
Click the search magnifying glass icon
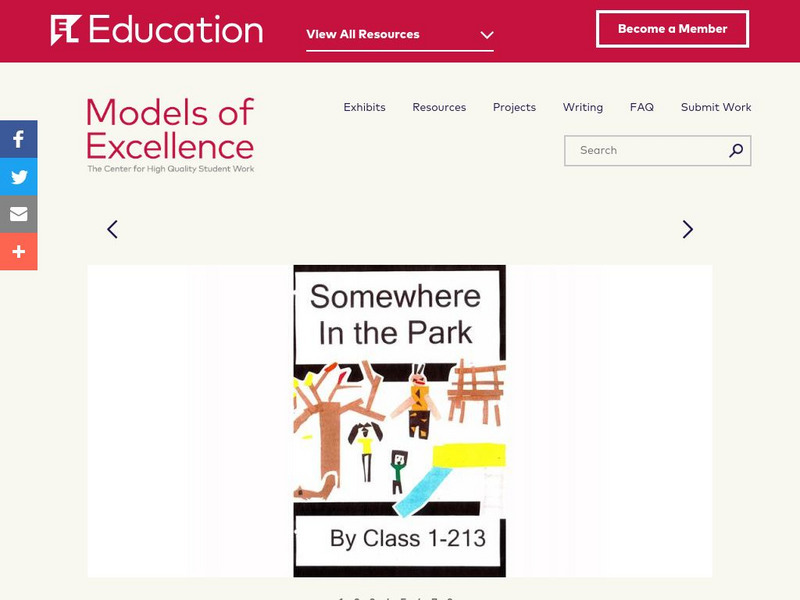(736, 151)
